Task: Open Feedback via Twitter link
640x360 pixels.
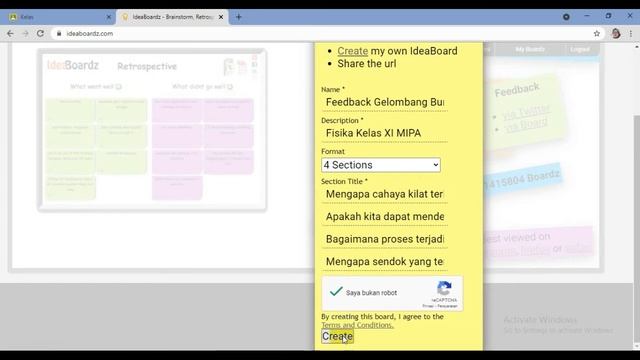Action: tap(526, 112)
